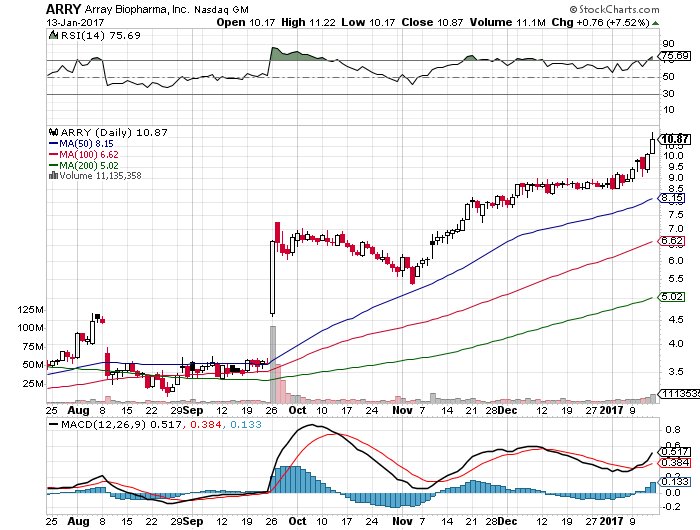Click the ARRY ticker symbol in the title

(x=63, y=8)
